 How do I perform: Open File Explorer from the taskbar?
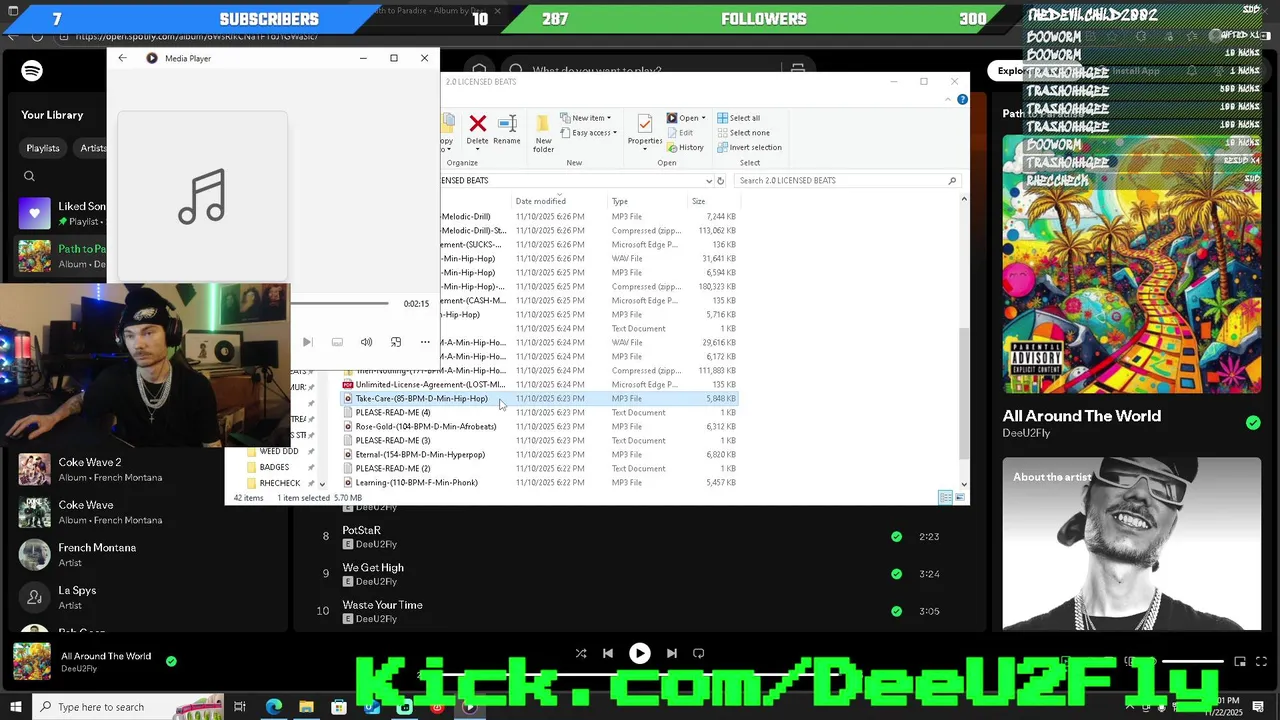click(x=306, y=707)
